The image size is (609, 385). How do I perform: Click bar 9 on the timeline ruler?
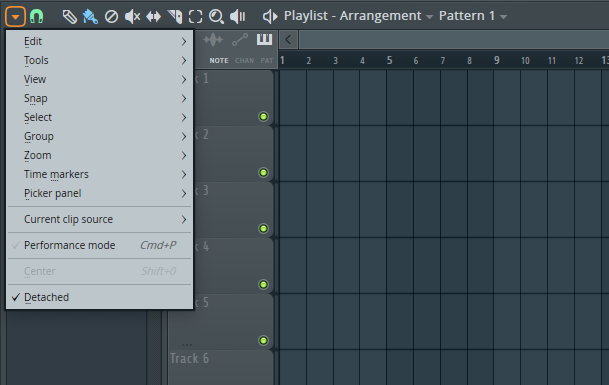click(497, 60)
